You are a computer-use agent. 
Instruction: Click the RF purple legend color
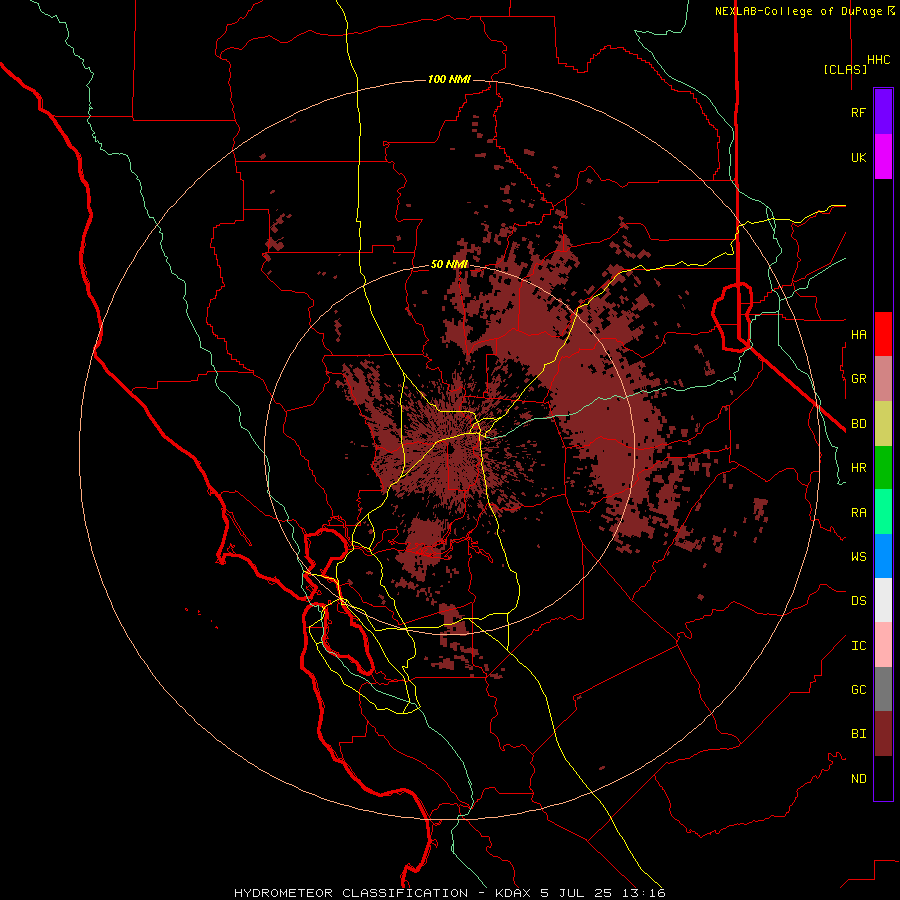click(883, 112)
